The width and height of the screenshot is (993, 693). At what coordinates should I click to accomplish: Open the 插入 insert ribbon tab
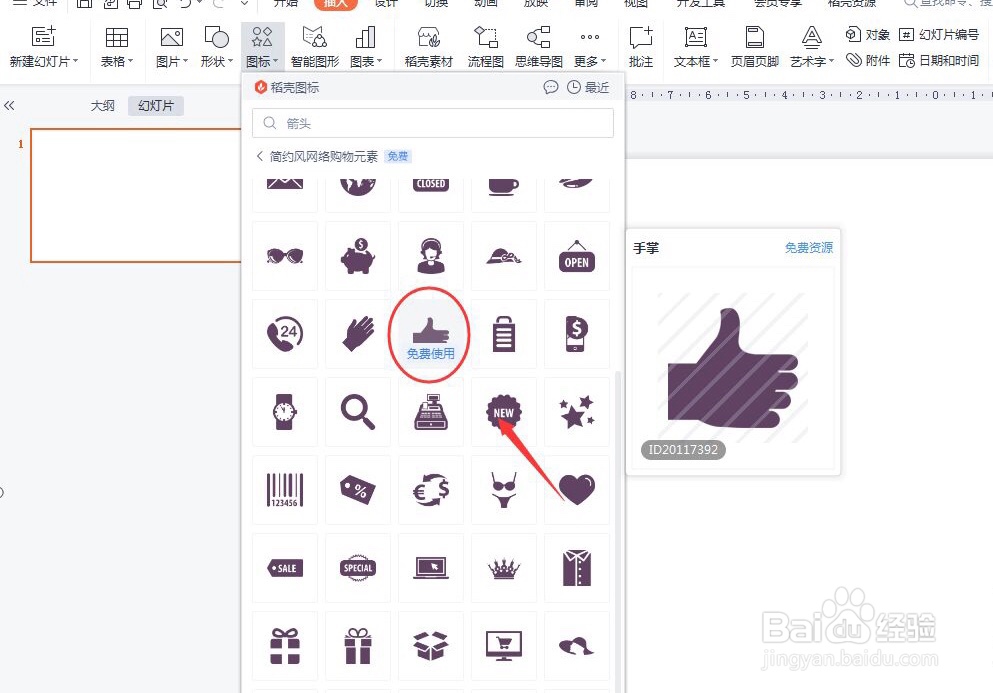click(x=336, y=4)
